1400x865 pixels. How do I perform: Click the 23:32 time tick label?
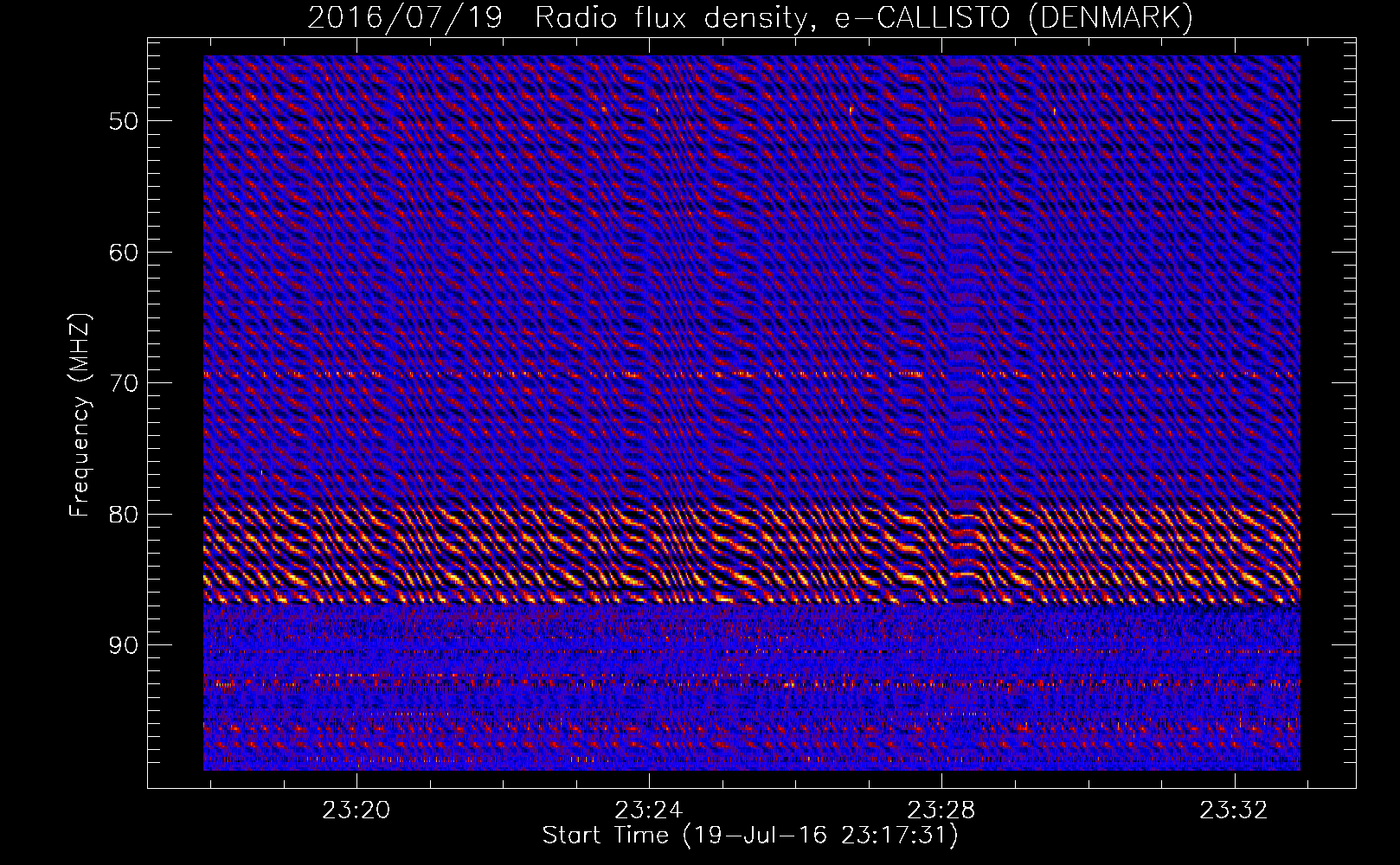coord(1234,811)
